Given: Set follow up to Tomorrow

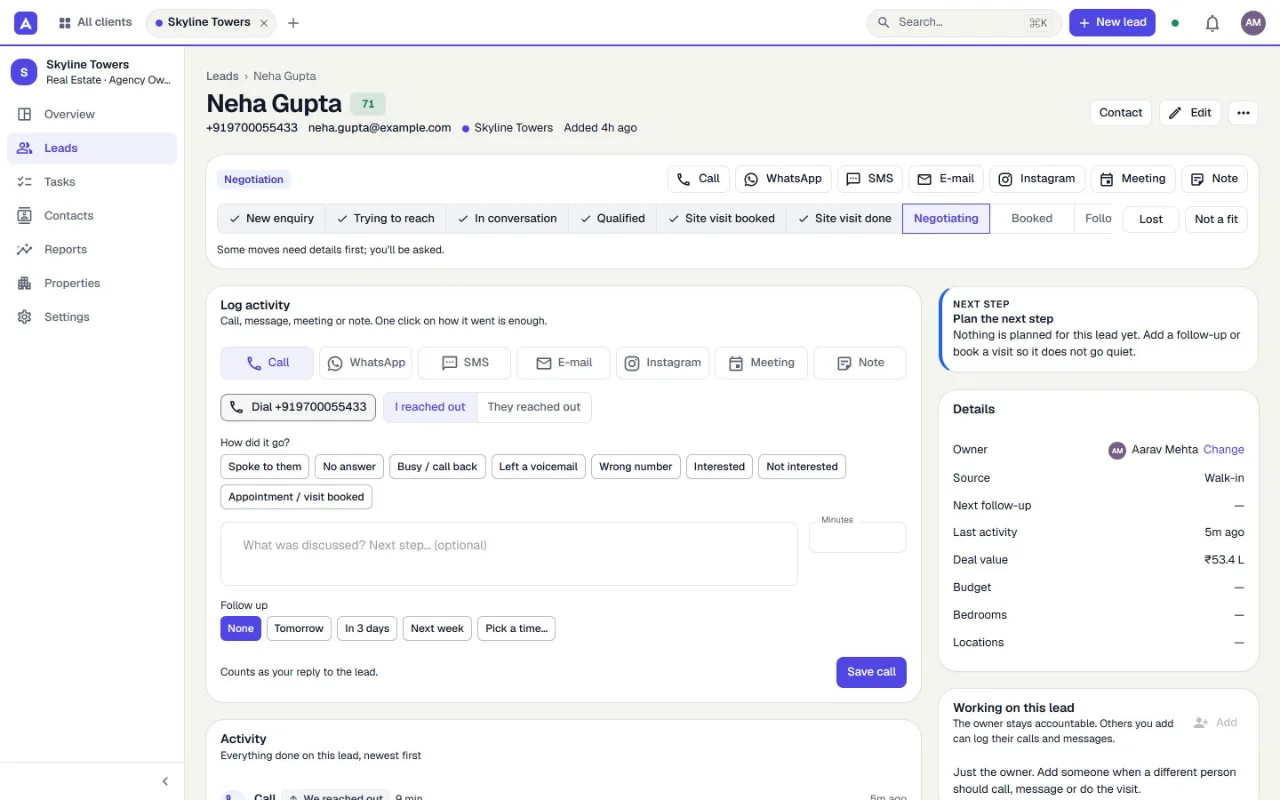Looking at the screenshot, I should [x=299, y=629].
